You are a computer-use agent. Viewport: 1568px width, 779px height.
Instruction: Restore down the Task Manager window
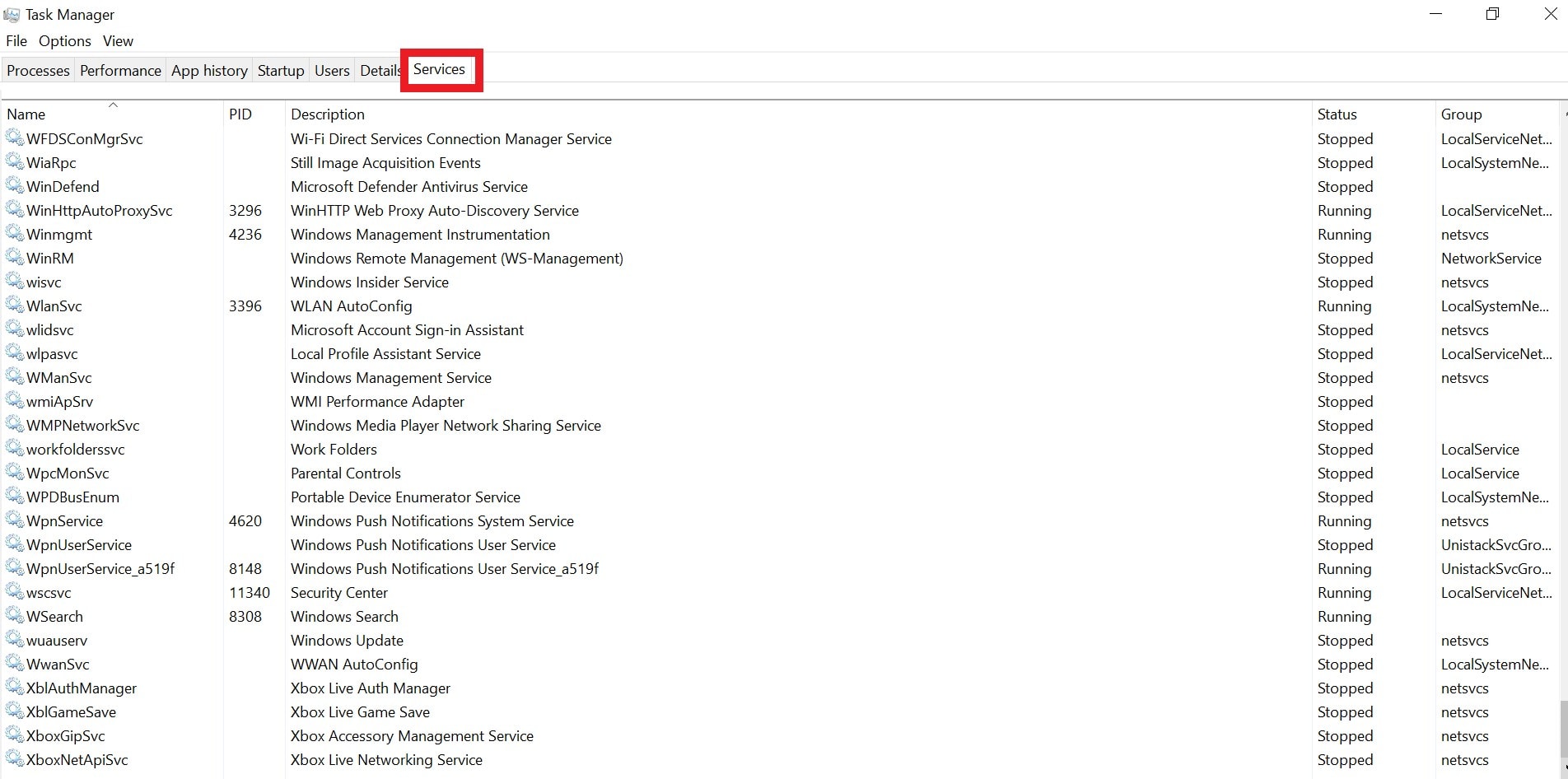(x=1492, y=14)
